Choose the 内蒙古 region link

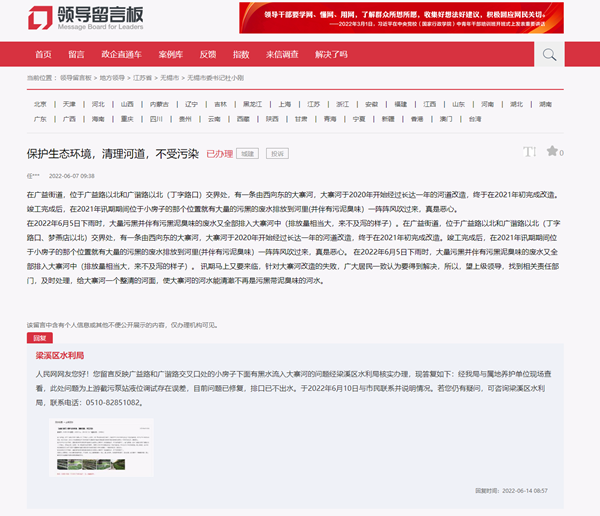coord(158,103)
